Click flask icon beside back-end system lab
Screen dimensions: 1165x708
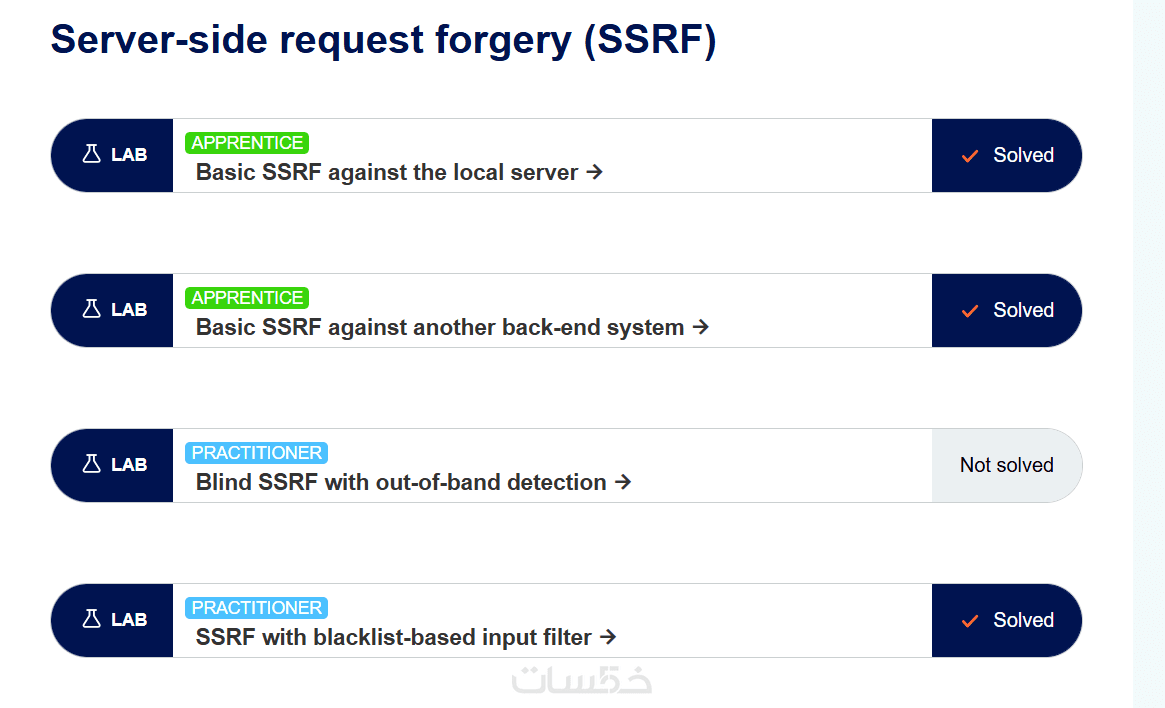click(92, 310)
